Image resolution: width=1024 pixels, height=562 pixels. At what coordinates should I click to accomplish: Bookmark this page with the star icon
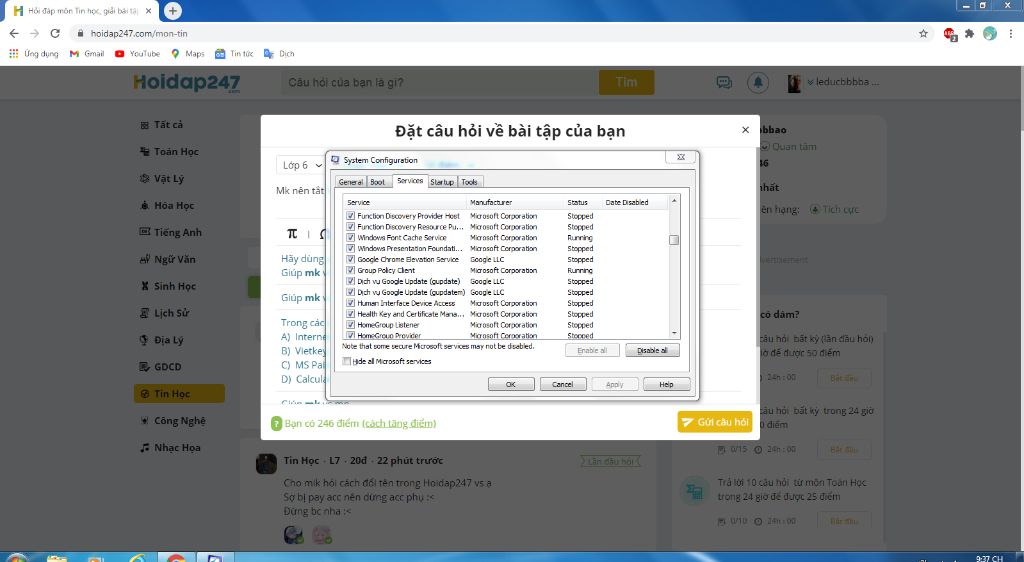click(x=923, y=33)
